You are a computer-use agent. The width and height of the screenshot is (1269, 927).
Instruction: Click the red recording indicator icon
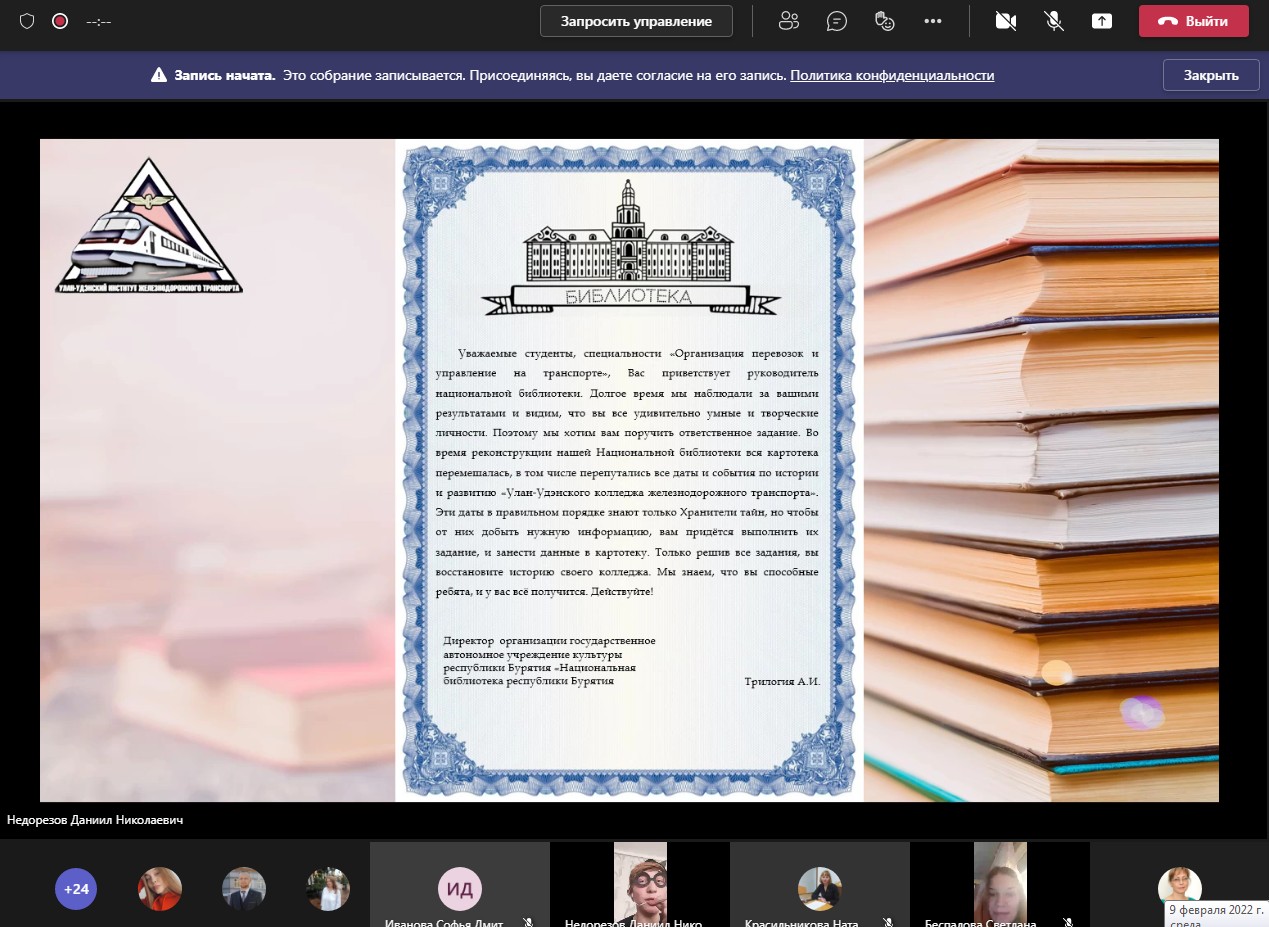(60, 21)
